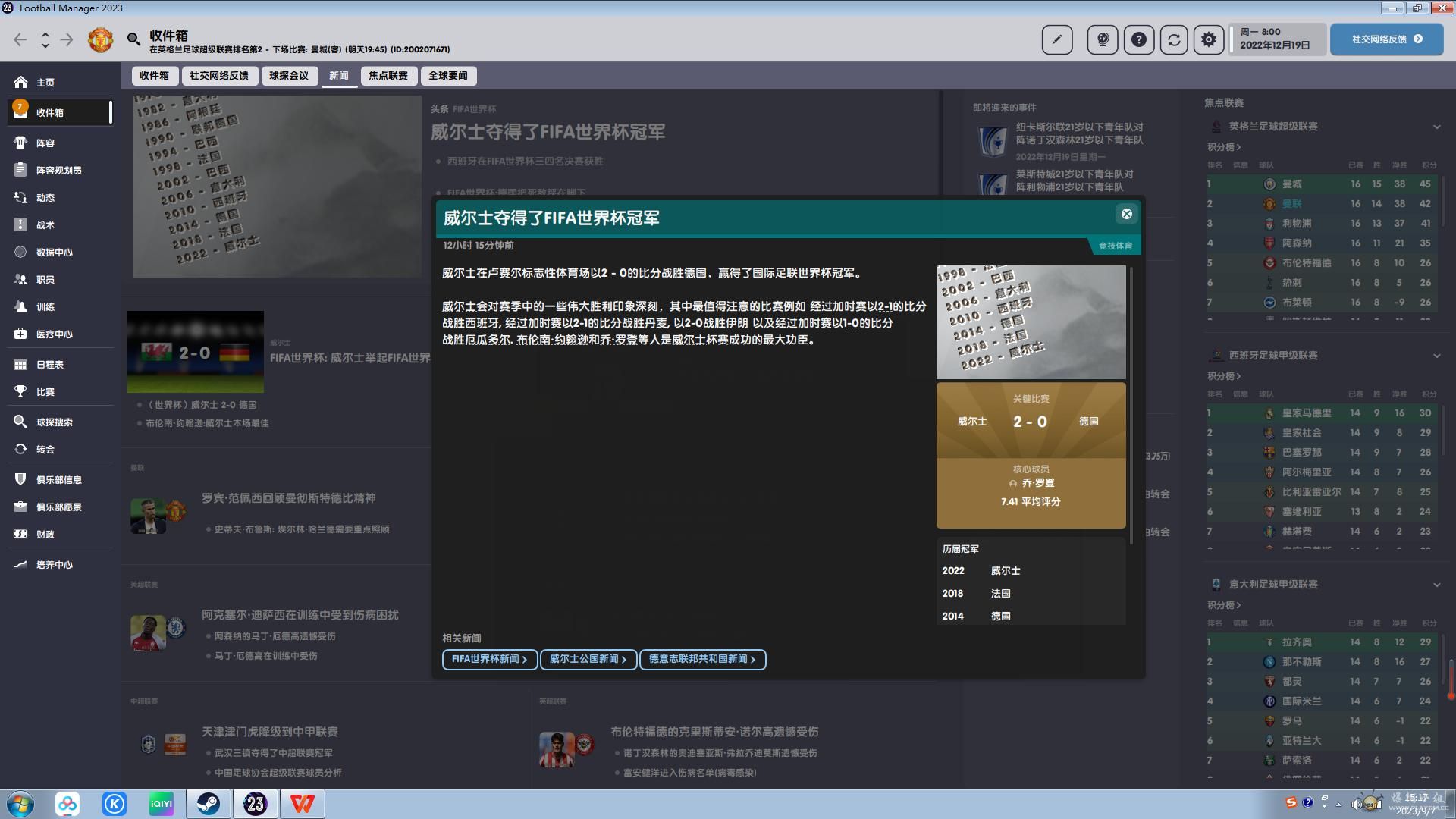Switch to the 球探会议 tab

[288, 76]
